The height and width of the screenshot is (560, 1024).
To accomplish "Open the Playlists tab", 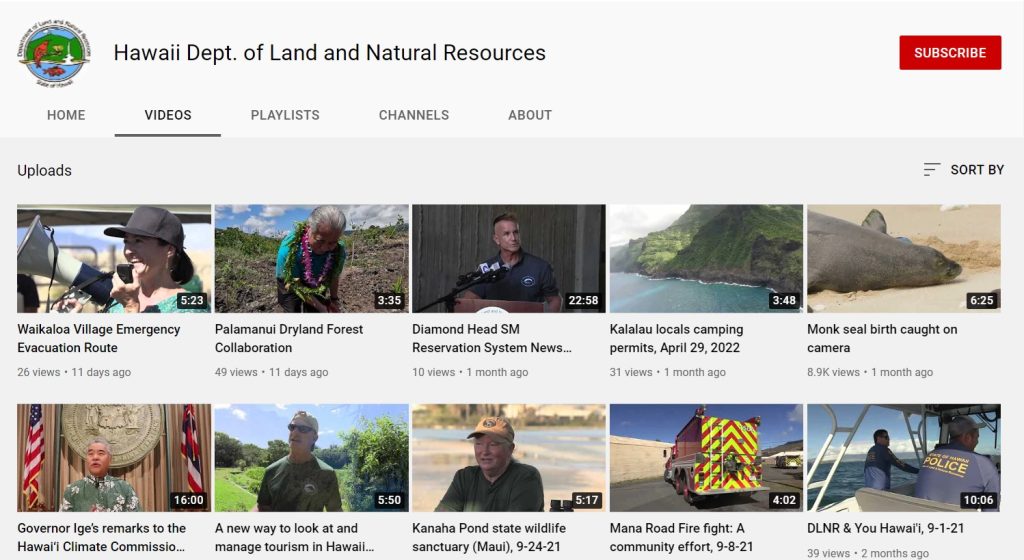I will coord(285,115).
